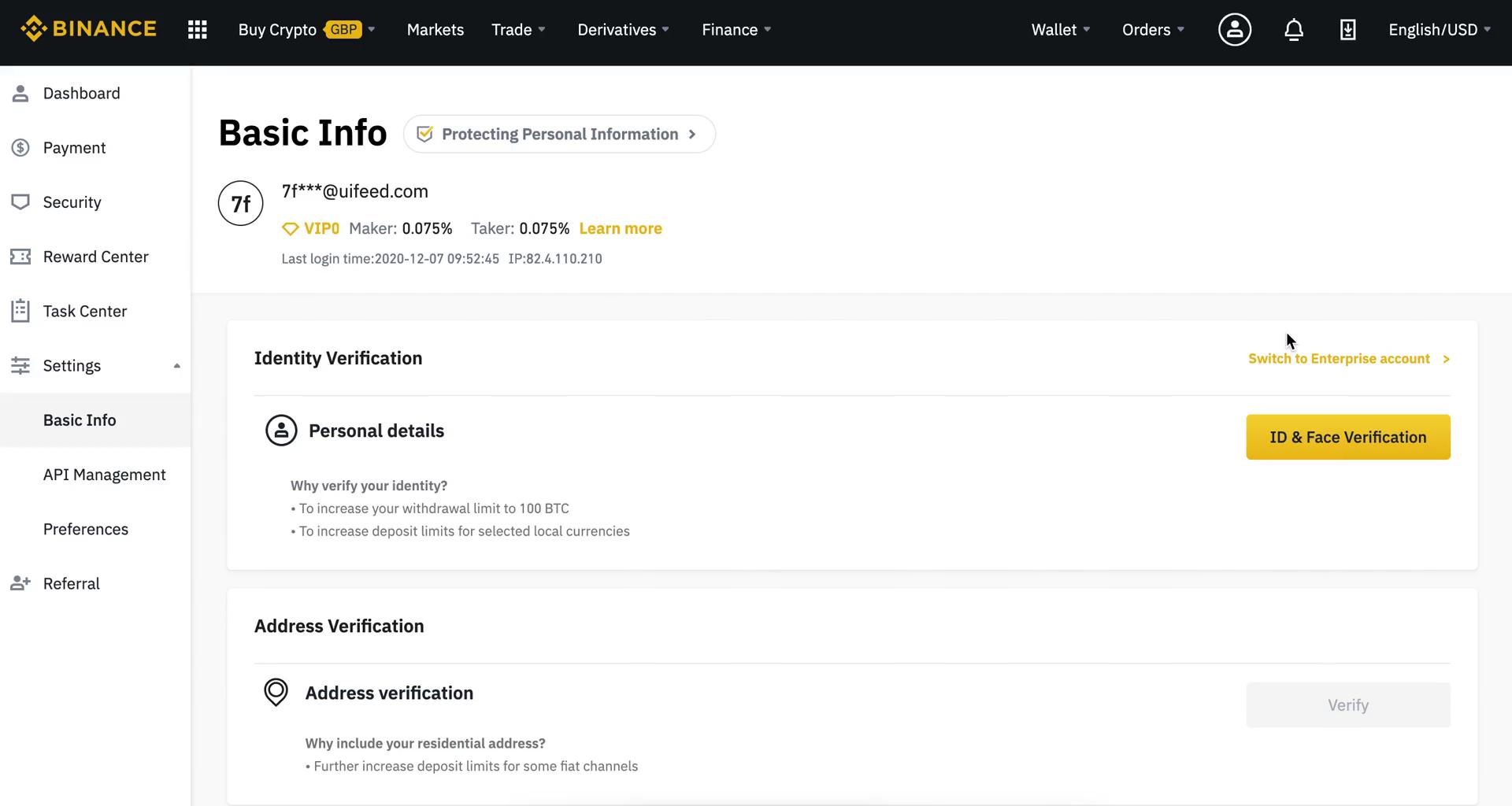Click the last login time text
This screenshot has width=1512, height=806.
coord(391,259)
